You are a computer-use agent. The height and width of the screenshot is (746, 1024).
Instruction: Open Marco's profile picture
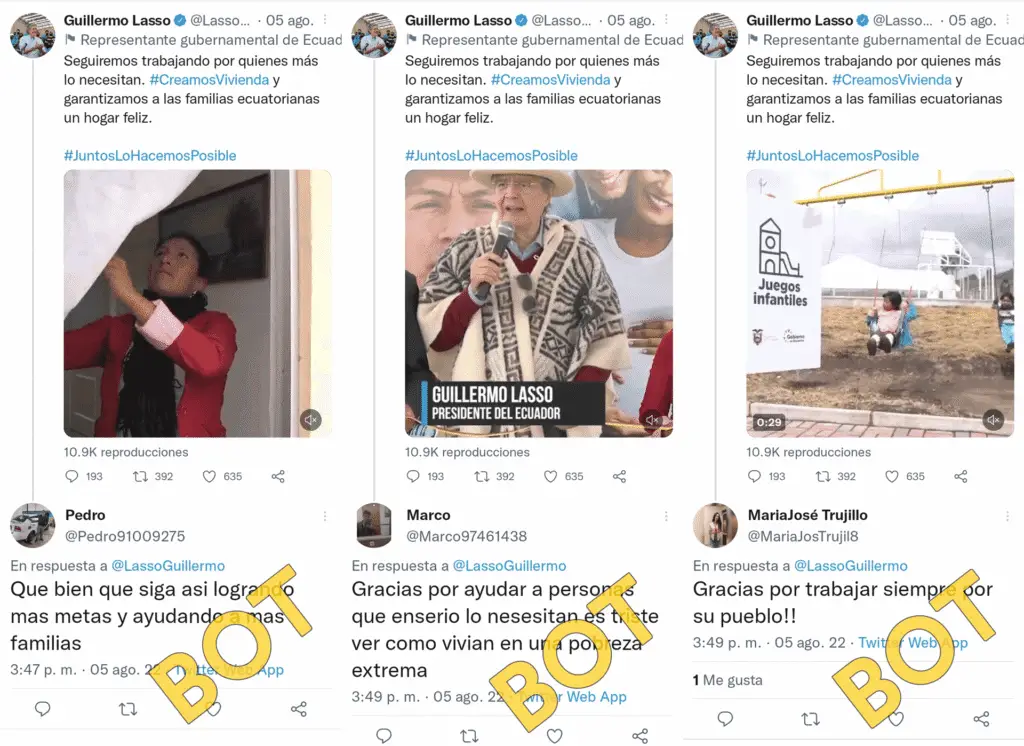(x=374, y=525)
